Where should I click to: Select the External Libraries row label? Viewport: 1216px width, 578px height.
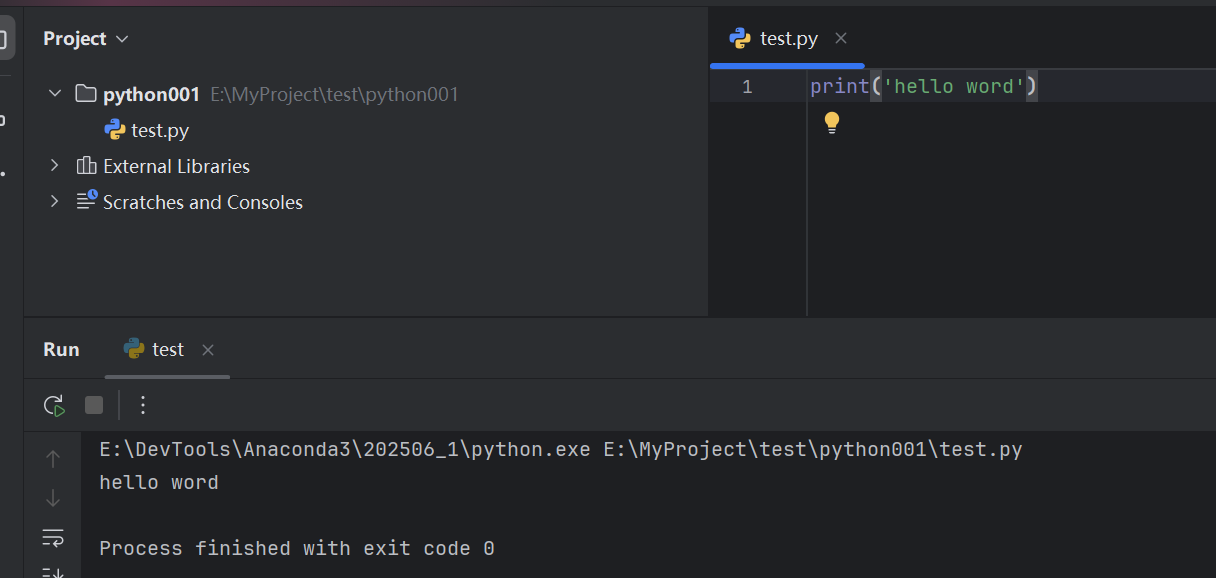[176, 166]
